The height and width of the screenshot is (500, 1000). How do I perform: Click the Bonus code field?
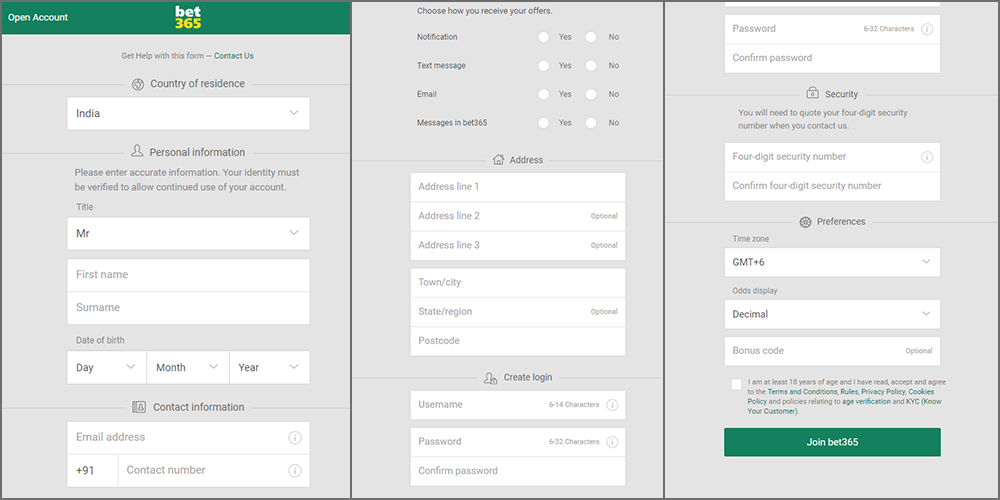tap(832, 351)
